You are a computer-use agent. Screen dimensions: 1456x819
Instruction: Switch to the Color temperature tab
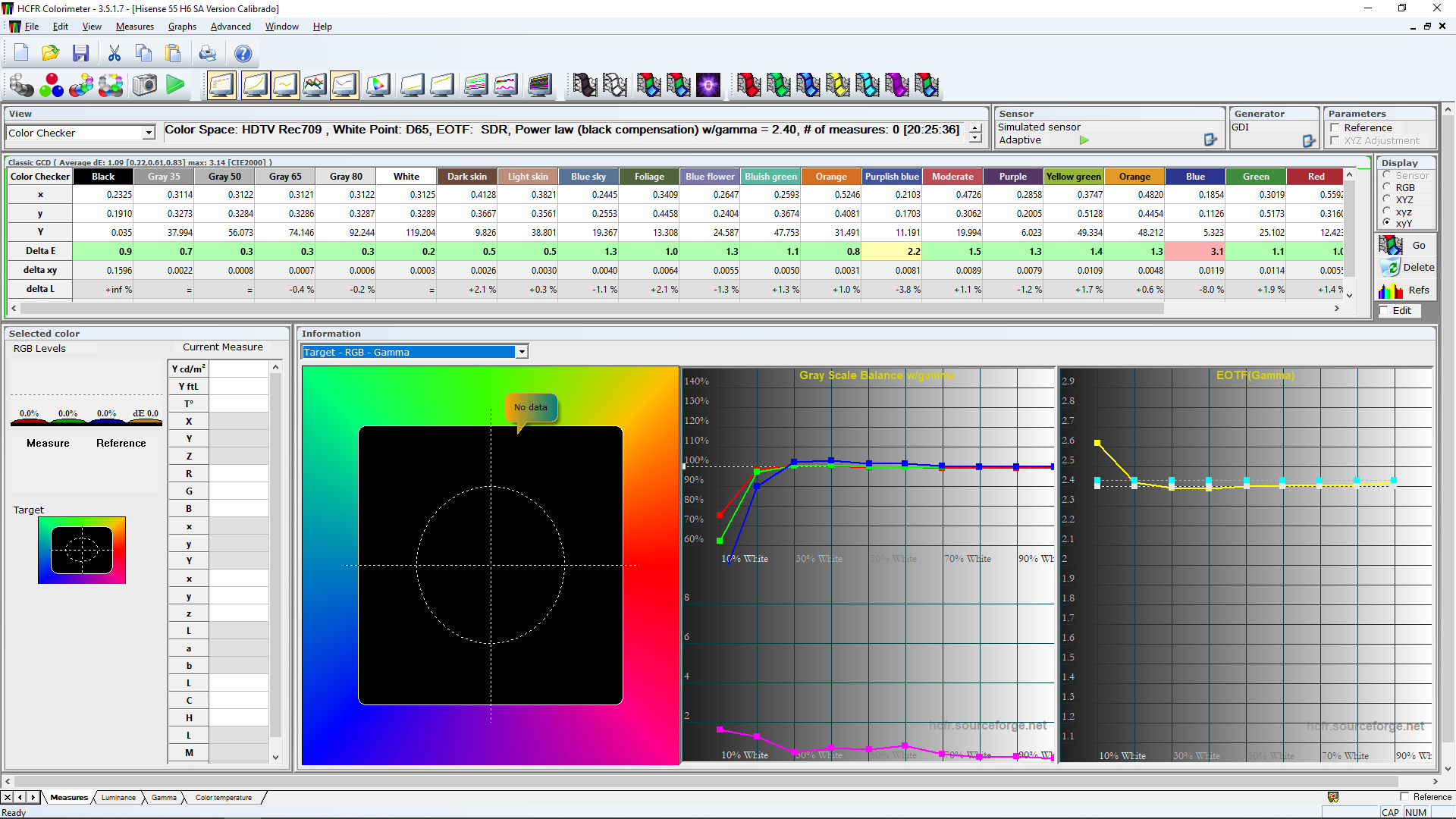point(223,798)
